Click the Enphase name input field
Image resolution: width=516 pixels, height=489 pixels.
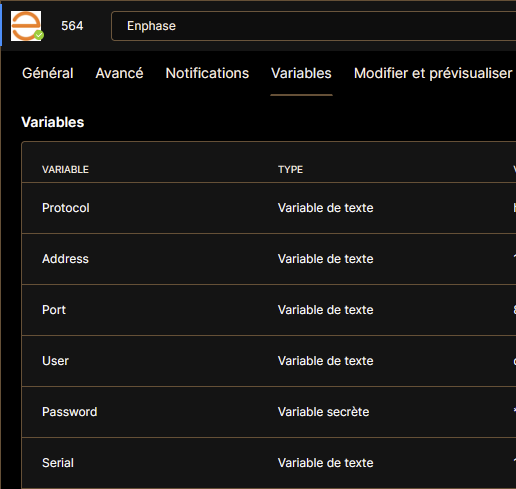pyautogui.click(x=313, y=26)
